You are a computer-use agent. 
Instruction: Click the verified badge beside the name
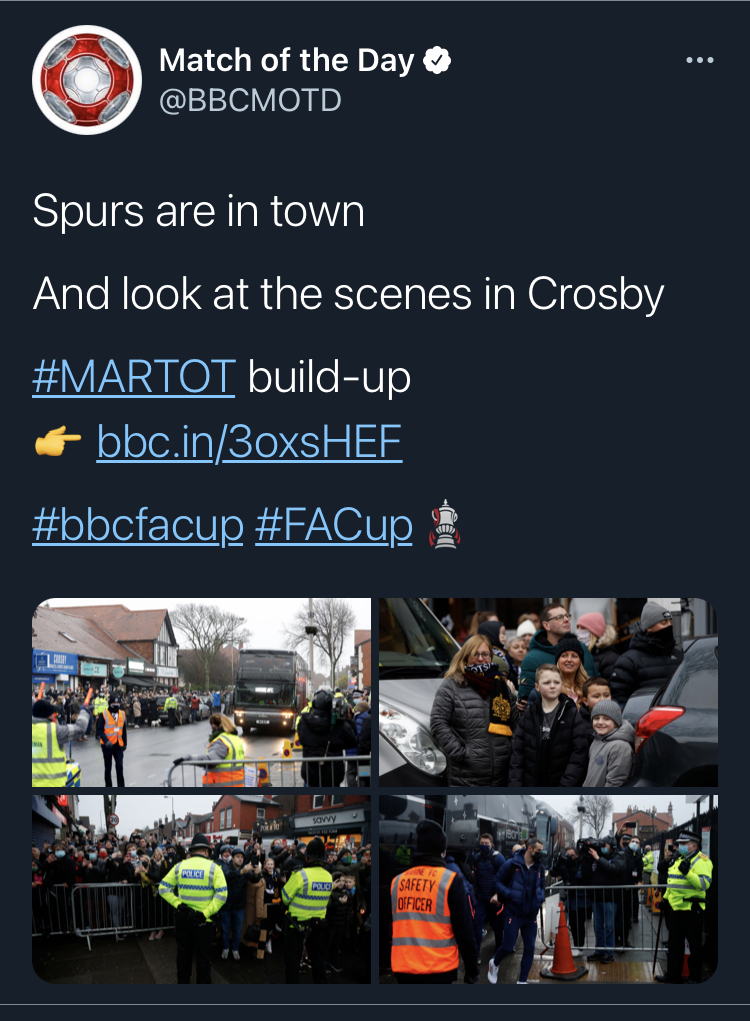436,62
